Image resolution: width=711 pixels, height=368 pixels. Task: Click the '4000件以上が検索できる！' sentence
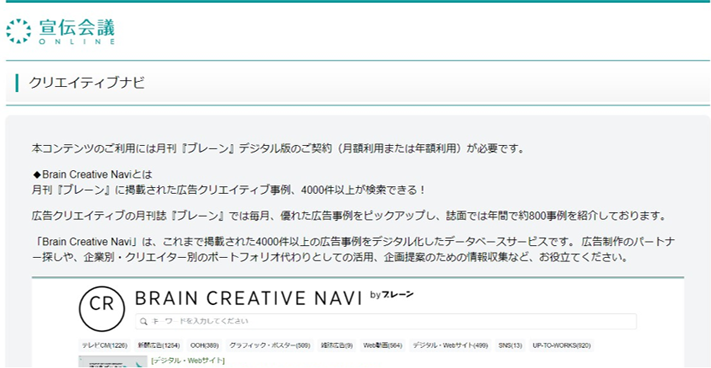tap(228, 190)
